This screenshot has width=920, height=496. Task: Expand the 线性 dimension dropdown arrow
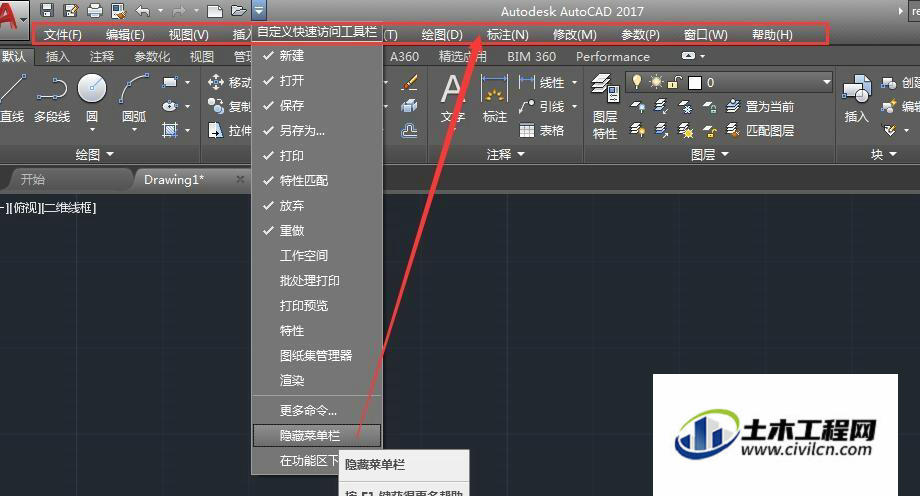pos(574,82)
